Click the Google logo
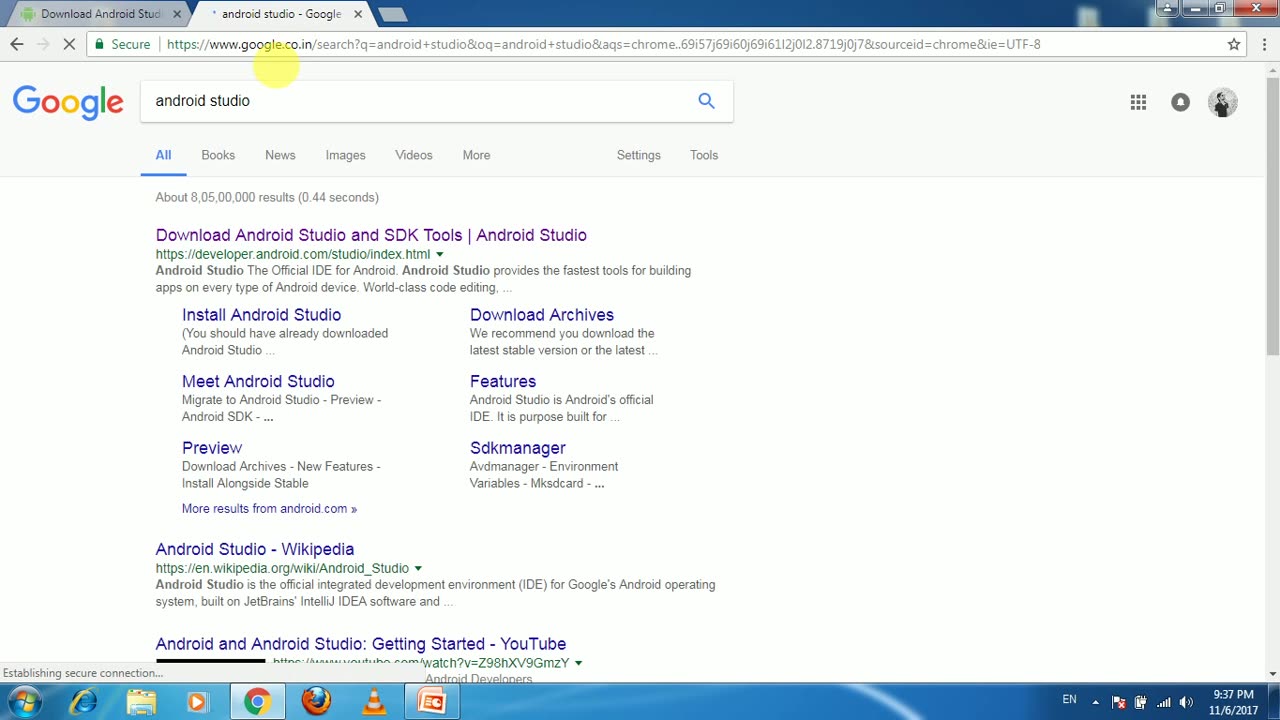This screenshot has width=1280, height=720. coord(68,102)
